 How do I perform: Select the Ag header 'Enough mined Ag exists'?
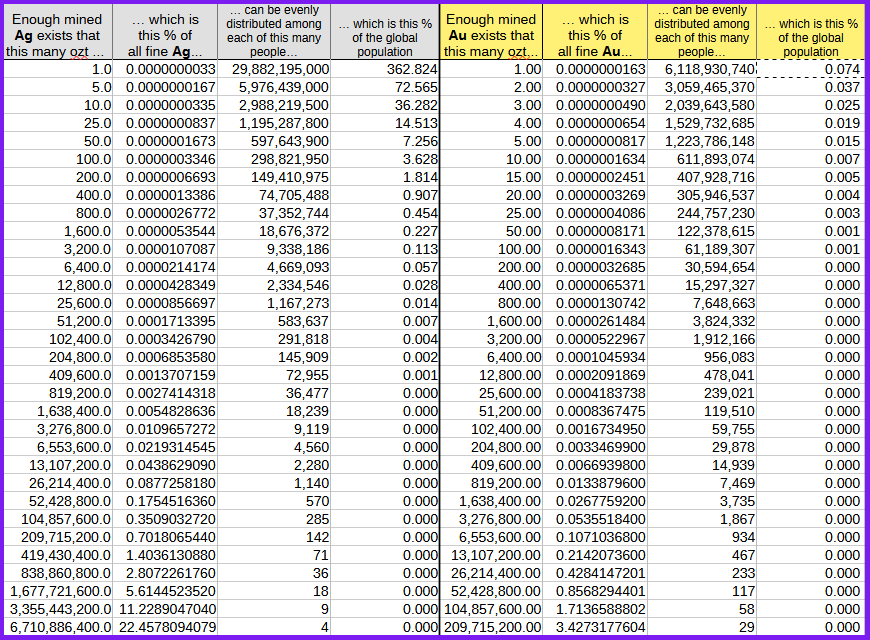[58, 32]
